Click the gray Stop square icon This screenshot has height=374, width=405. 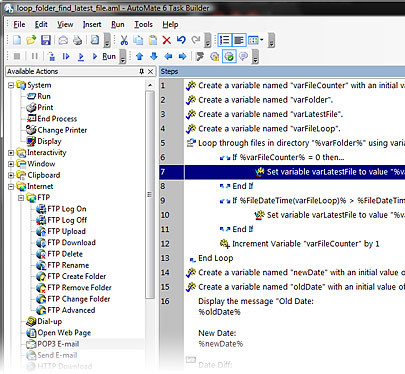(17, 56)
